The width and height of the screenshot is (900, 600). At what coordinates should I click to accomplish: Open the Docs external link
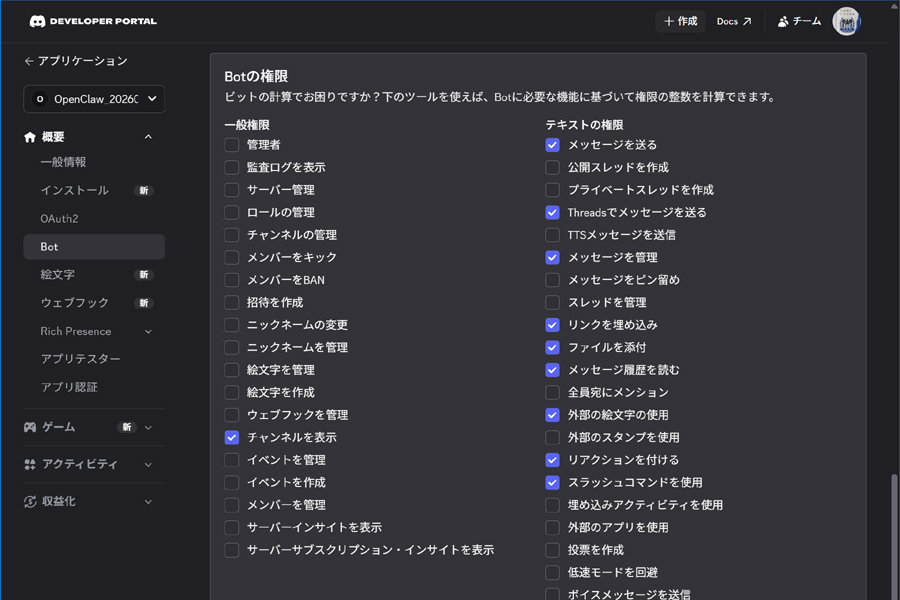734,20
